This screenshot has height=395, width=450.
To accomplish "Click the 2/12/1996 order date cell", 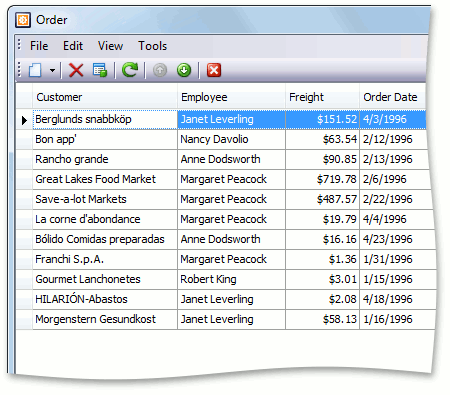I will 393,139.
